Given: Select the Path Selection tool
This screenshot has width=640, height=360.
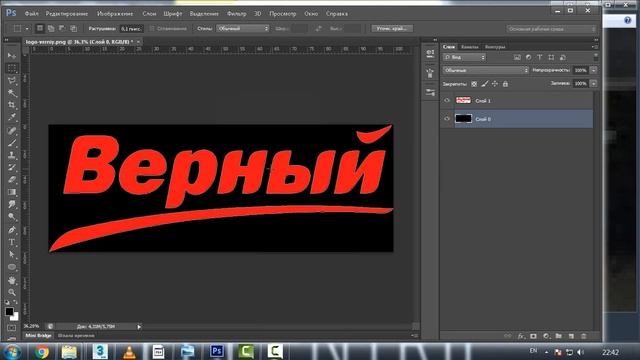Looking at the screenshot, I should [12, 255].
